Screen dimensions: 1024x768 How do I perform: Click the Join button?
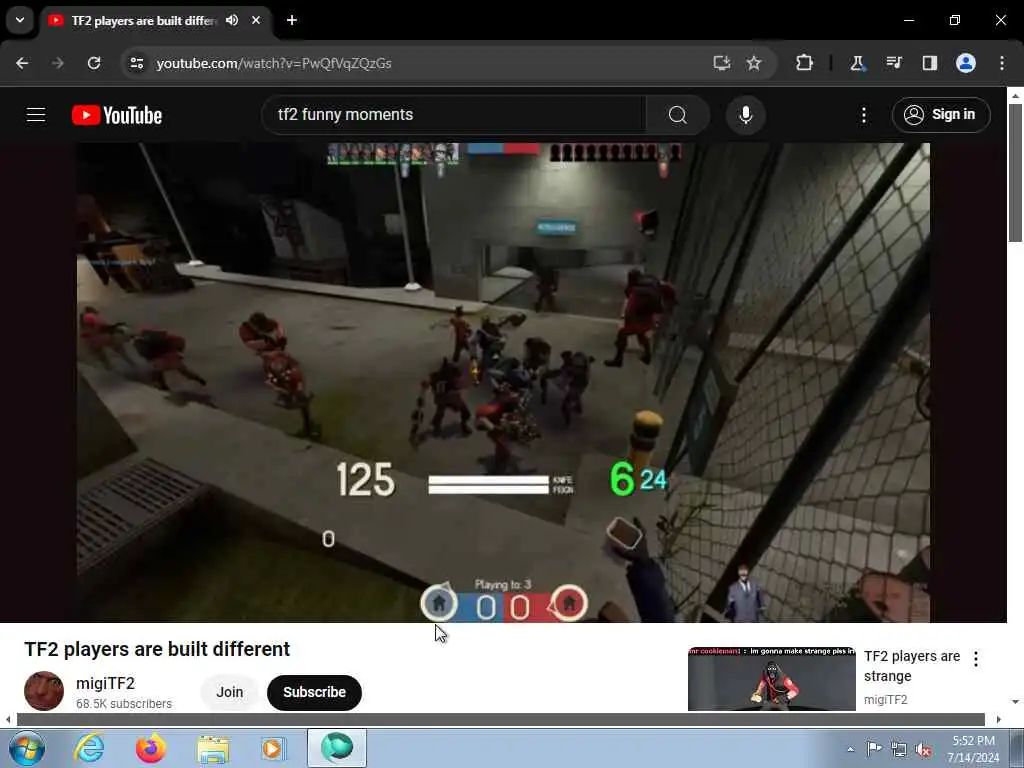(230, 692)
